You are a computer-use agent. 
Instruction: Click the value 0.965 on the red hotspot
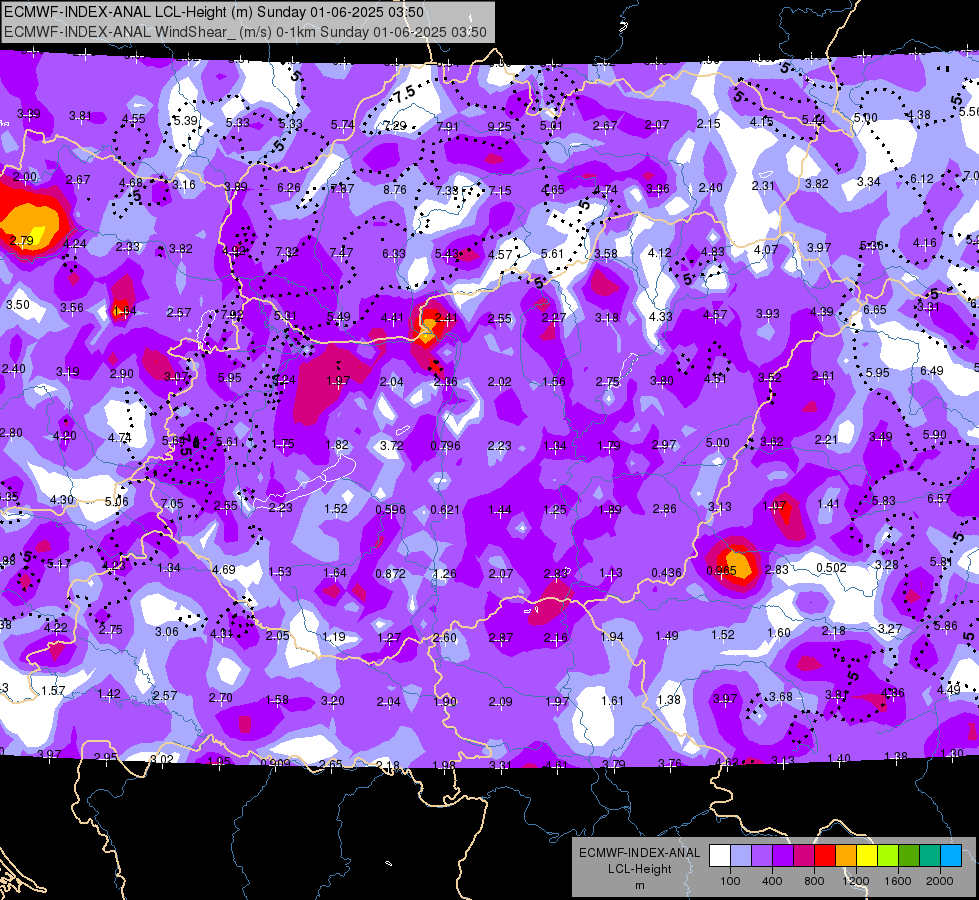click(x=721, y=571)
